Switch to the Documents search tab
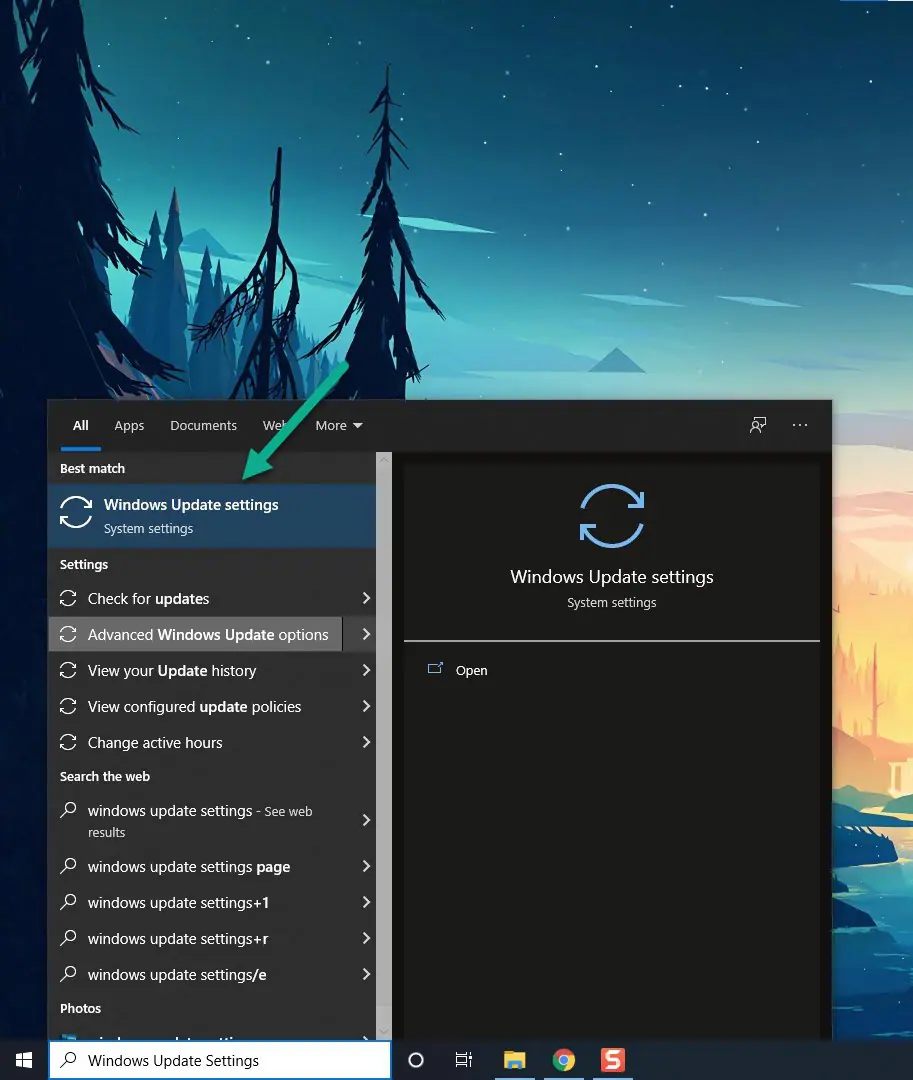Viewport: 913px width, 1080px height. tap(203, 426)
